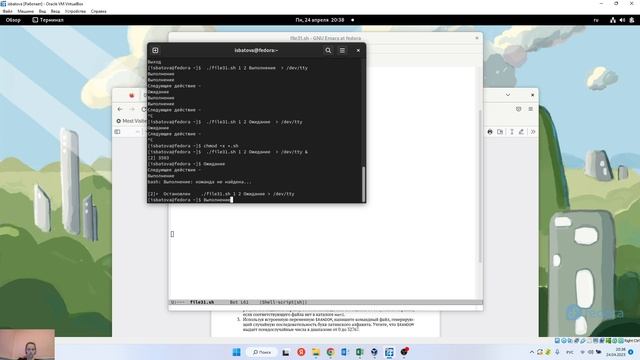This screenshot has width=640, height=360.
Task: Open GNOME Activities overview (Обзор)
Action: point(13,20)
